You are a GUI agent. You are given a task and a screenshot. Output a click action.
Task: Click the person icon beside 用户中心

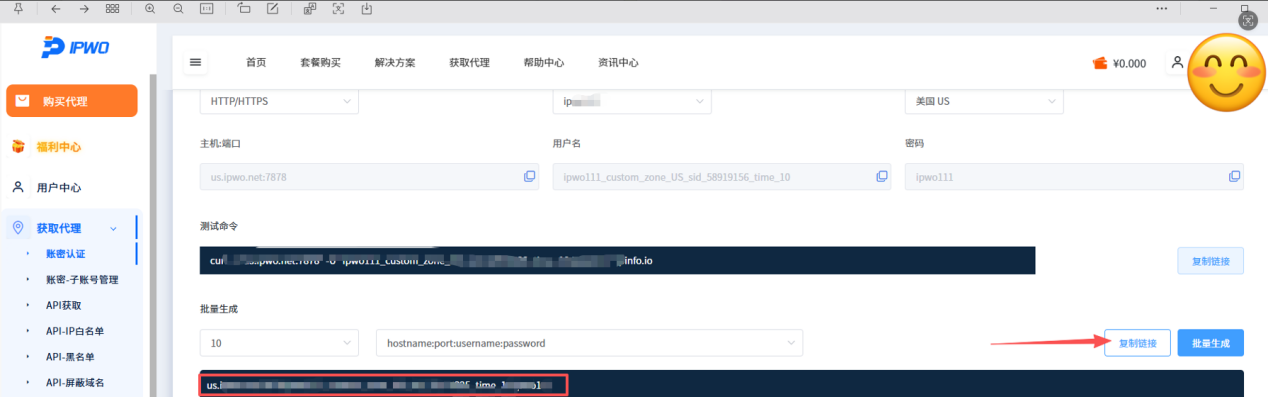(x=18, y=187)
